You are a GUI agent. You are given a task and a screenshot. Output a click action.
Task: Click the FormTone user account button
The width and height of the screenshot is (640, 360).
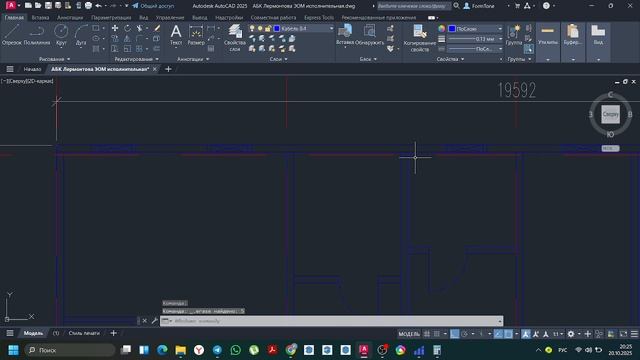point(479,6)
